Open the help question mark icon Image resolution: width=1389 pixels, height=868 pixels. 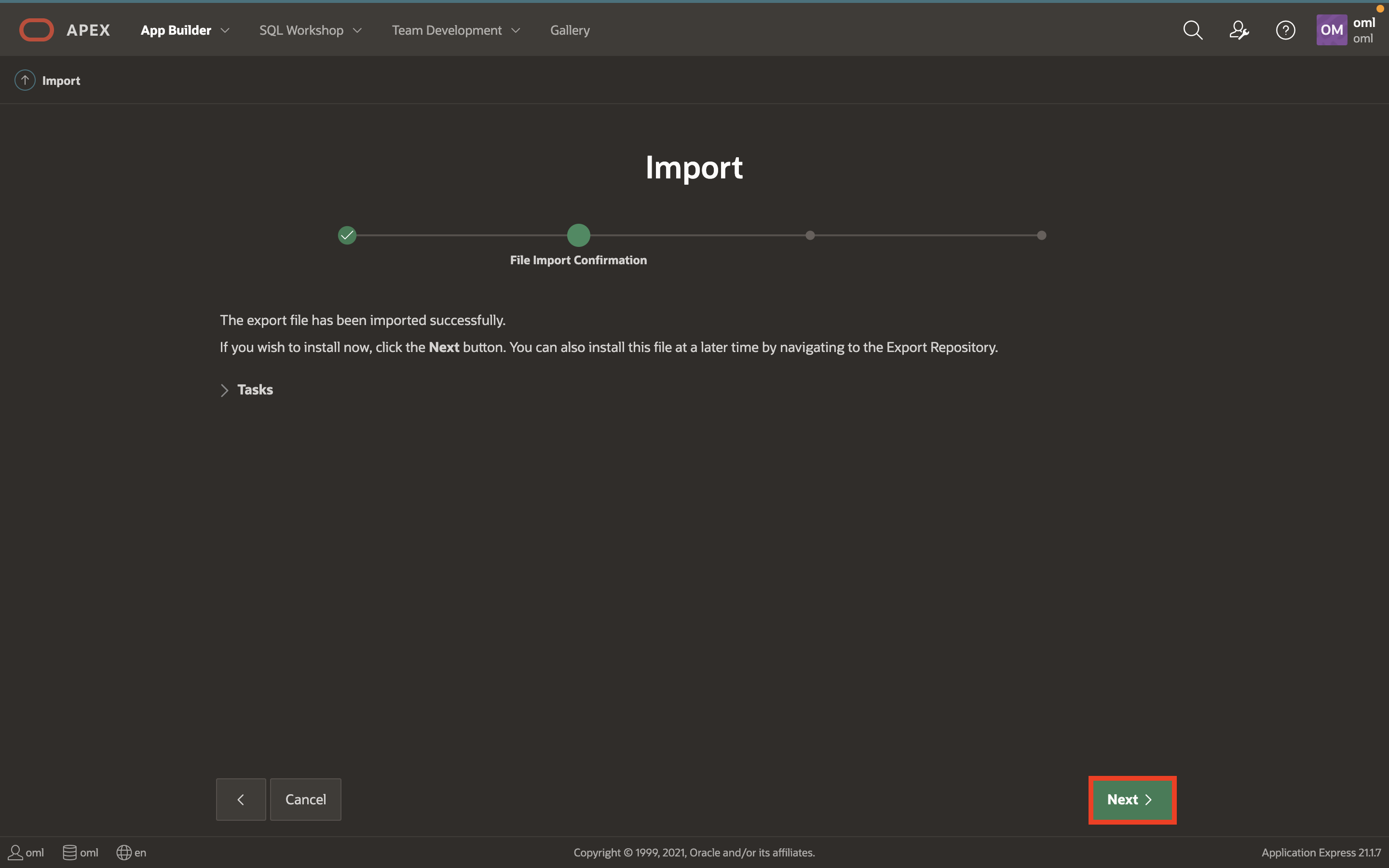[x=1285, y=30]
